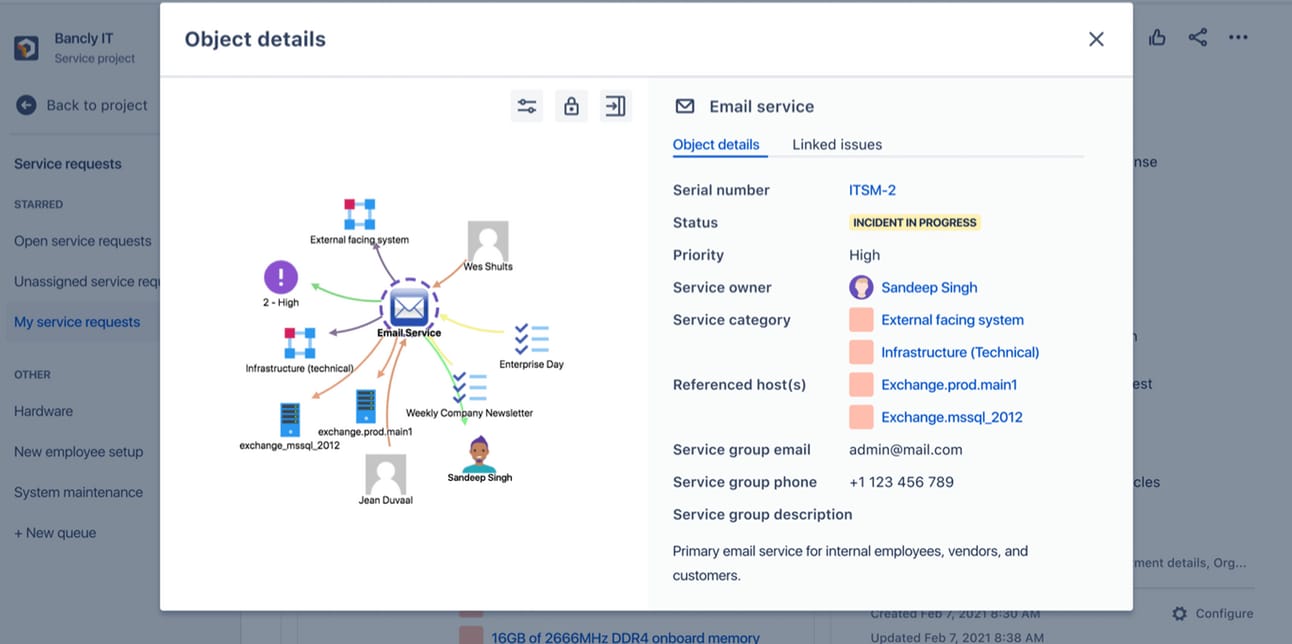Toggle the lock icon in graph toolbar
Viewport: 1292px width, 644px height.
571,106
